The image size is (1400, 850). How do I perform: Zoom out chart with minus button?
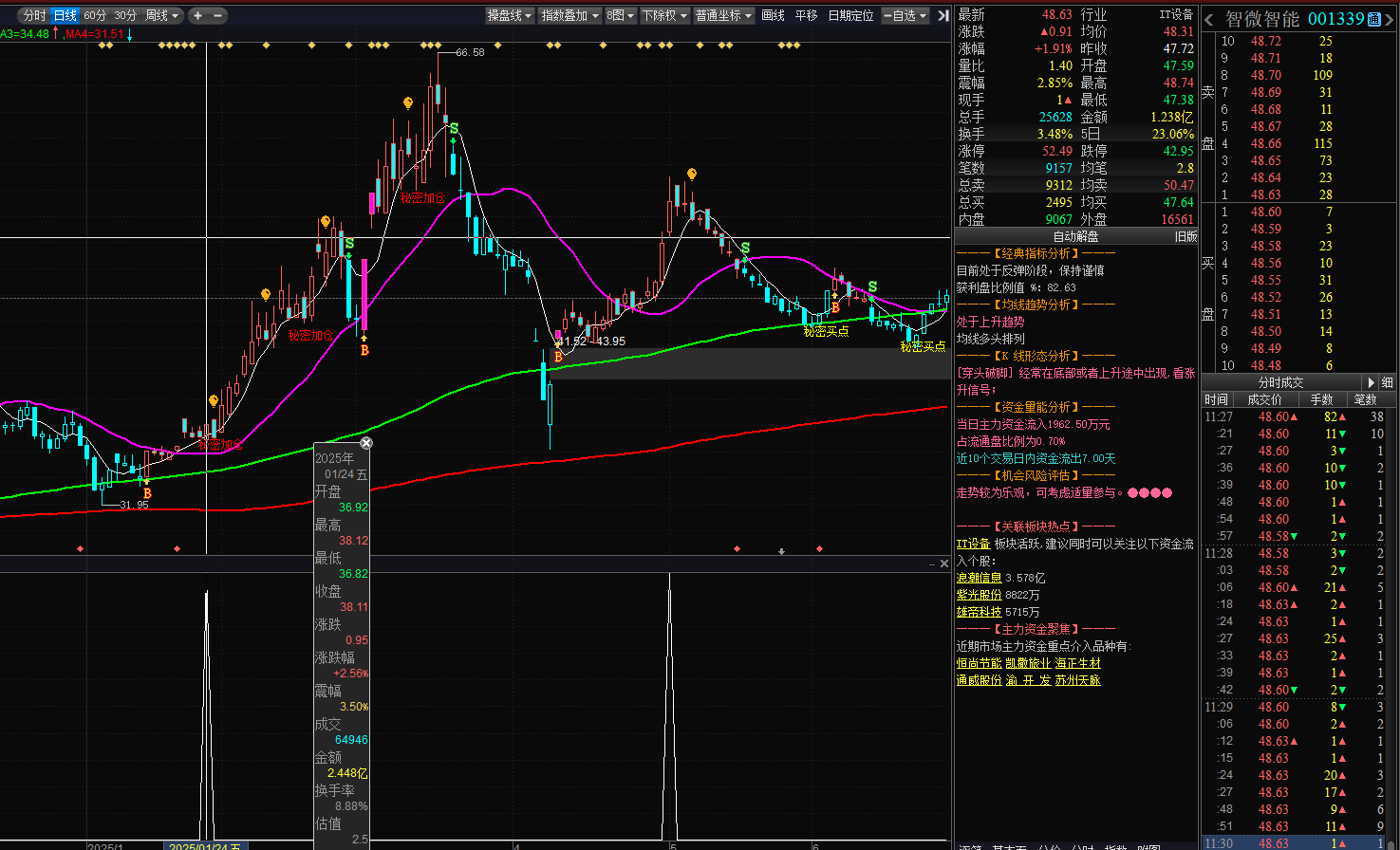click(x=218, y=15)
